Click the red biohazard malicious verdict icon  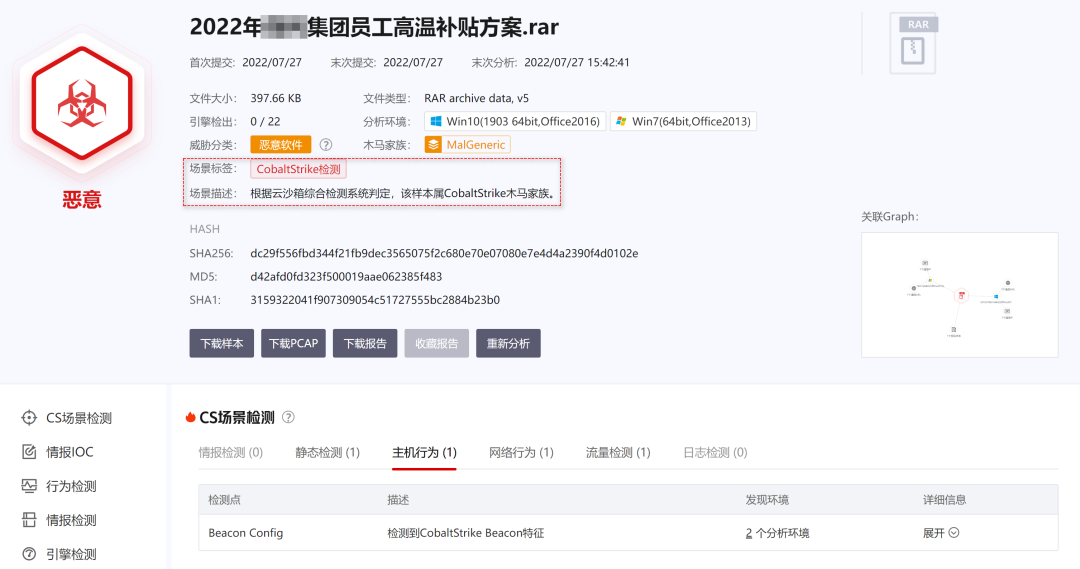[81, 104]
